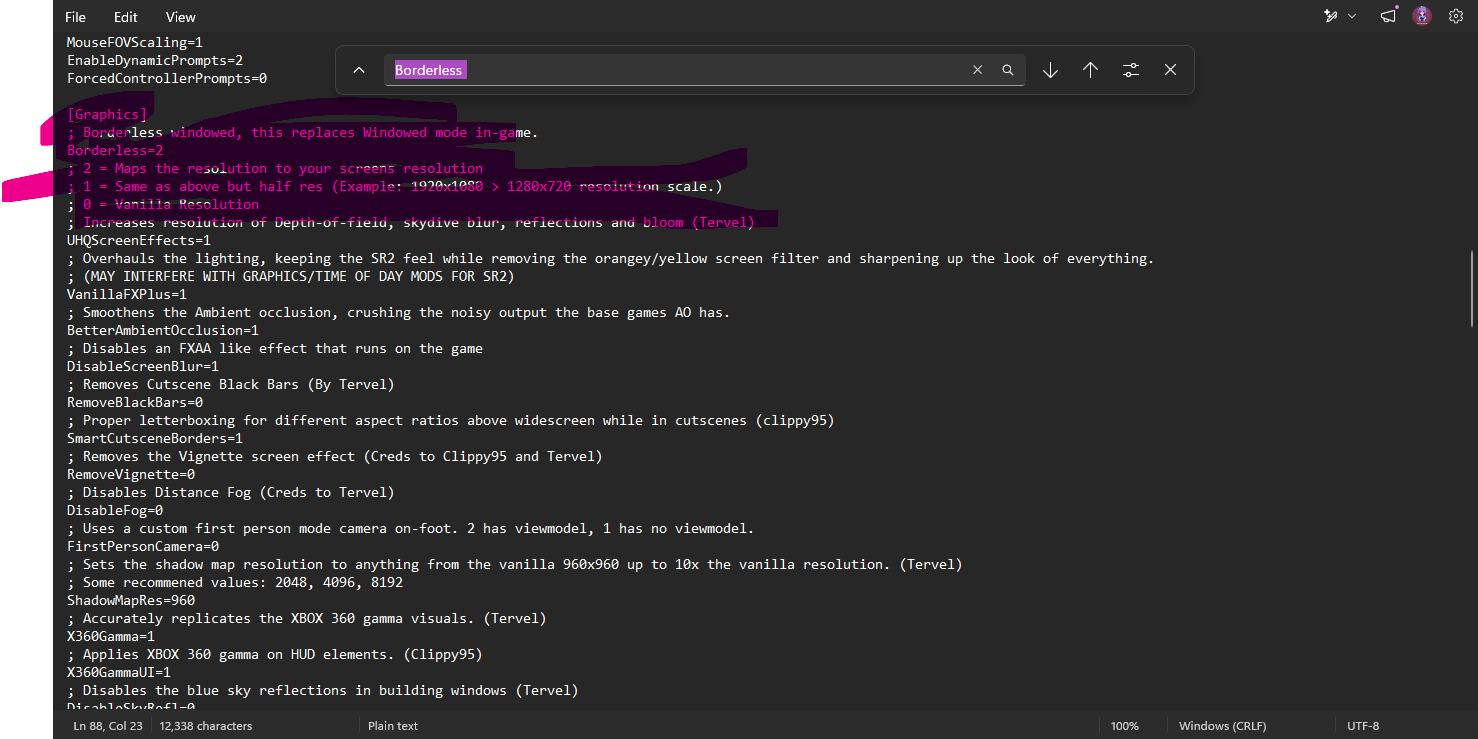1478x739 pixels.
Task: Click the custom first person mode camera comment
Action: tap(411, 528)
